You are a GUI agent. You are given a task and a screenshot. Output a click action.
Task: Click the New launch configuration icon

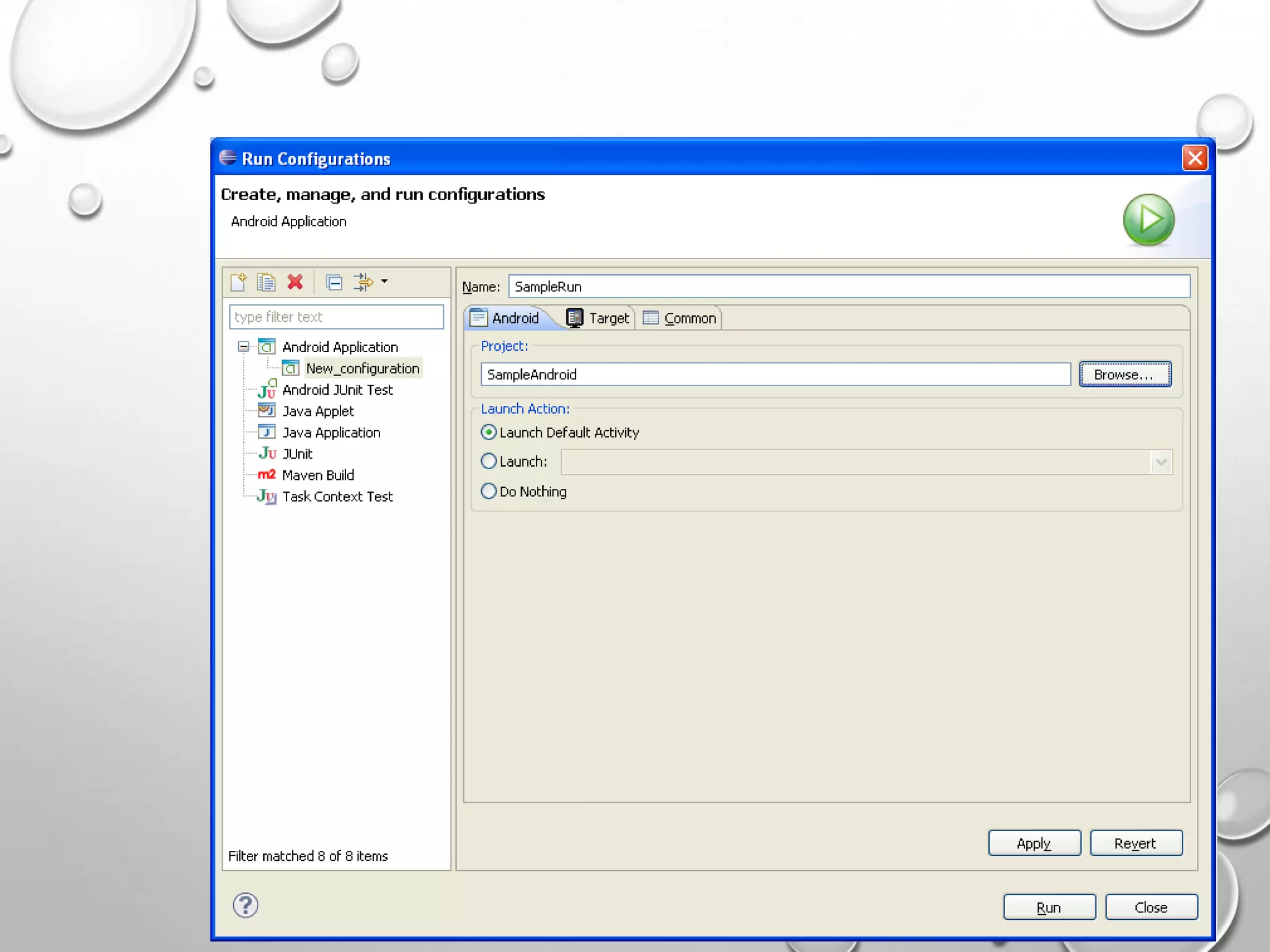click(x=238, y=283)
